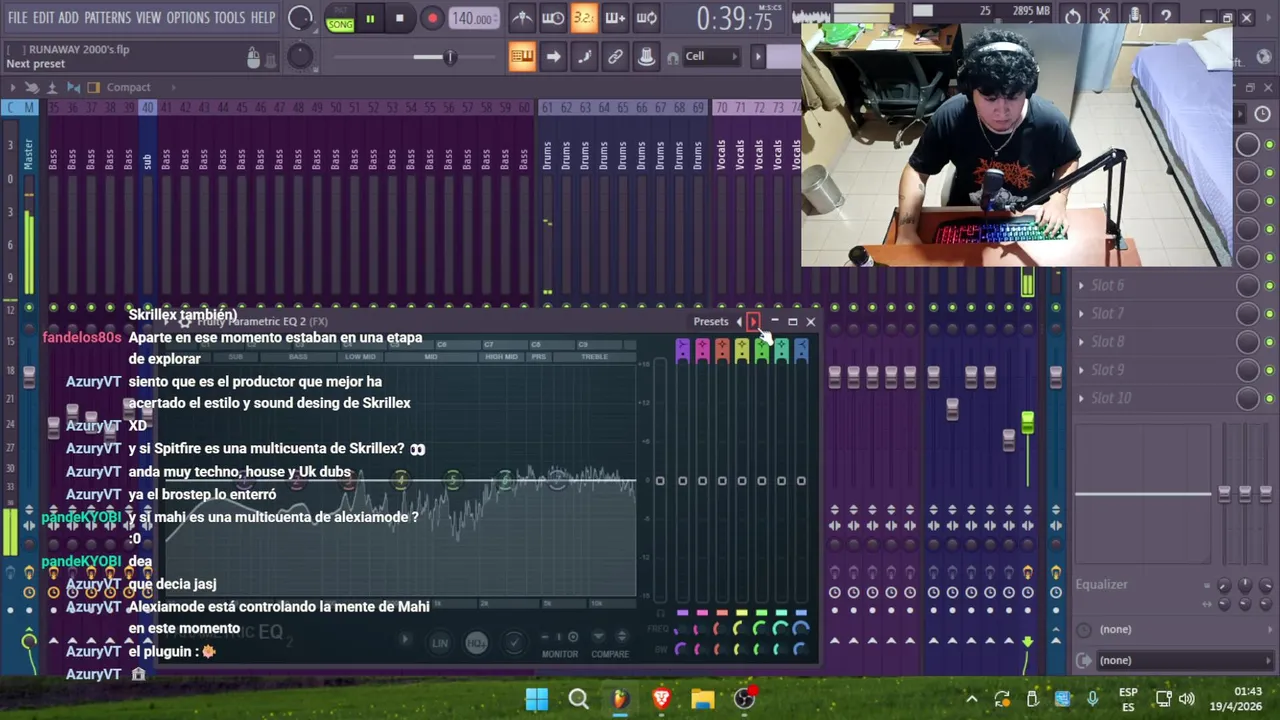Open the ADD menu
Image resolution: width=1280 pixels, height=720 pixels.
pyautogui.click(x=68, y=18)
